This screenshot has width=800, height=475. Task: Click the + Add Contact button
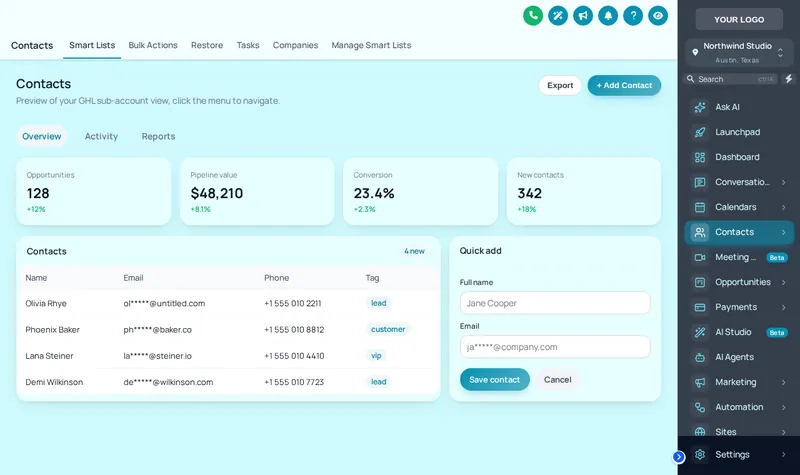(624, 85)
